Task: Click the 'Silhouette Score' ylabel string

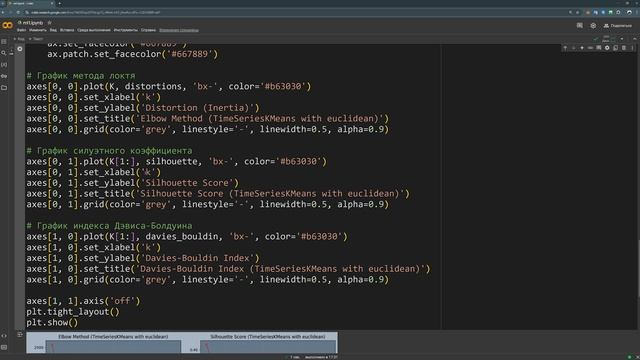Action: click(187, 183)
